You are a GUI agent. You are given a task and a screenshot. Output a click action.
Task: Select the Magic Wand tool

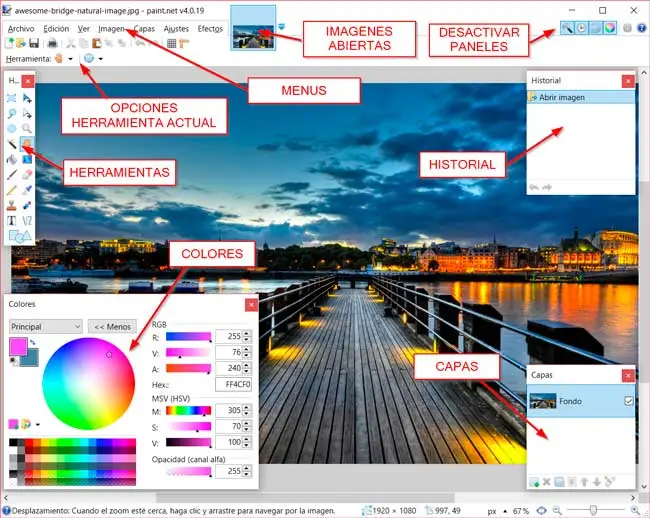pyautogui.click(x=12, y=143)
